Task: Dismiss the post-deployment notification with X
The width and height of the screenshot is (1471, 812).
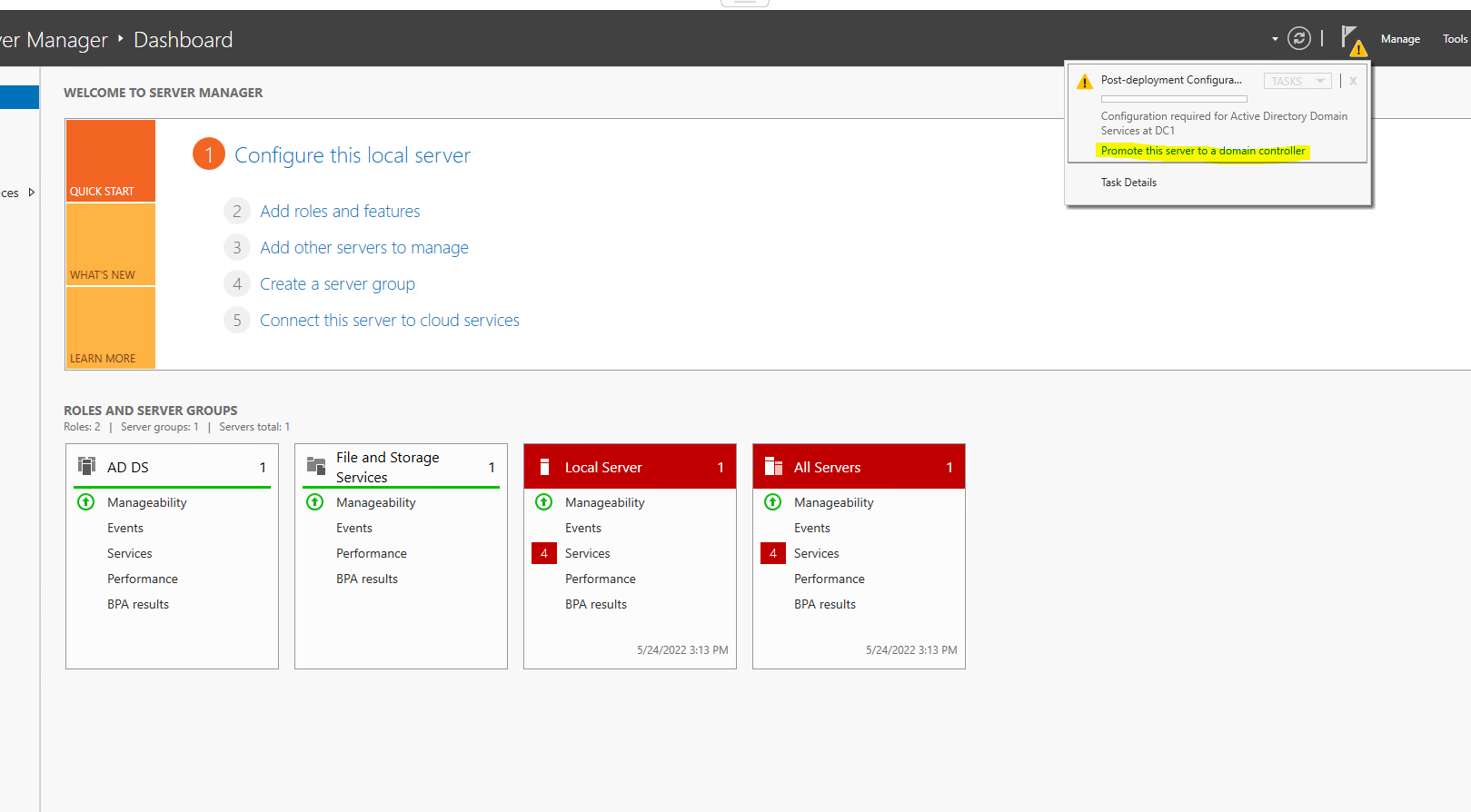Action: [x=1353, y=81]
